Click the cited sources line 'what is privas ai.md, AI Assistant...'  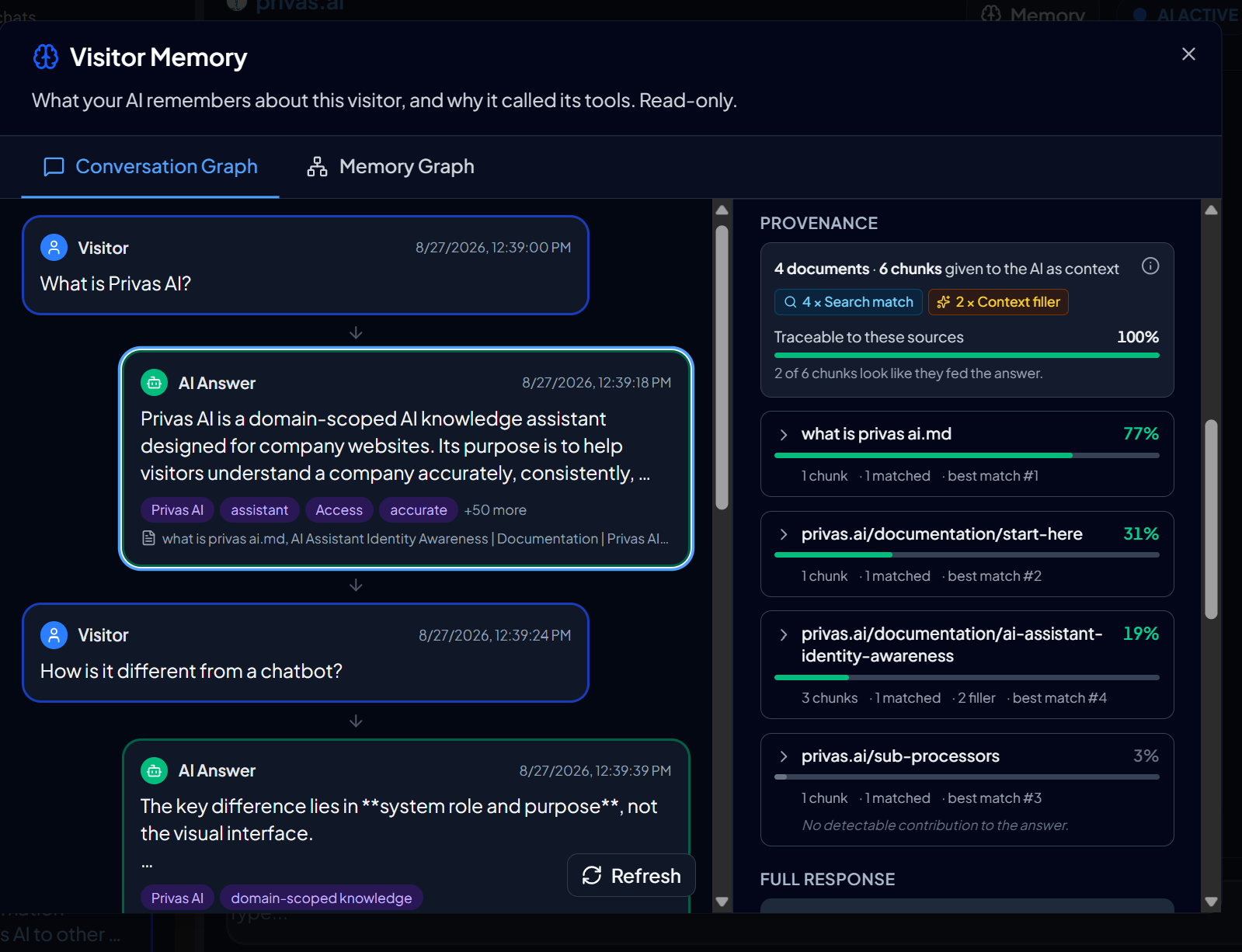(x=415, y=538)
